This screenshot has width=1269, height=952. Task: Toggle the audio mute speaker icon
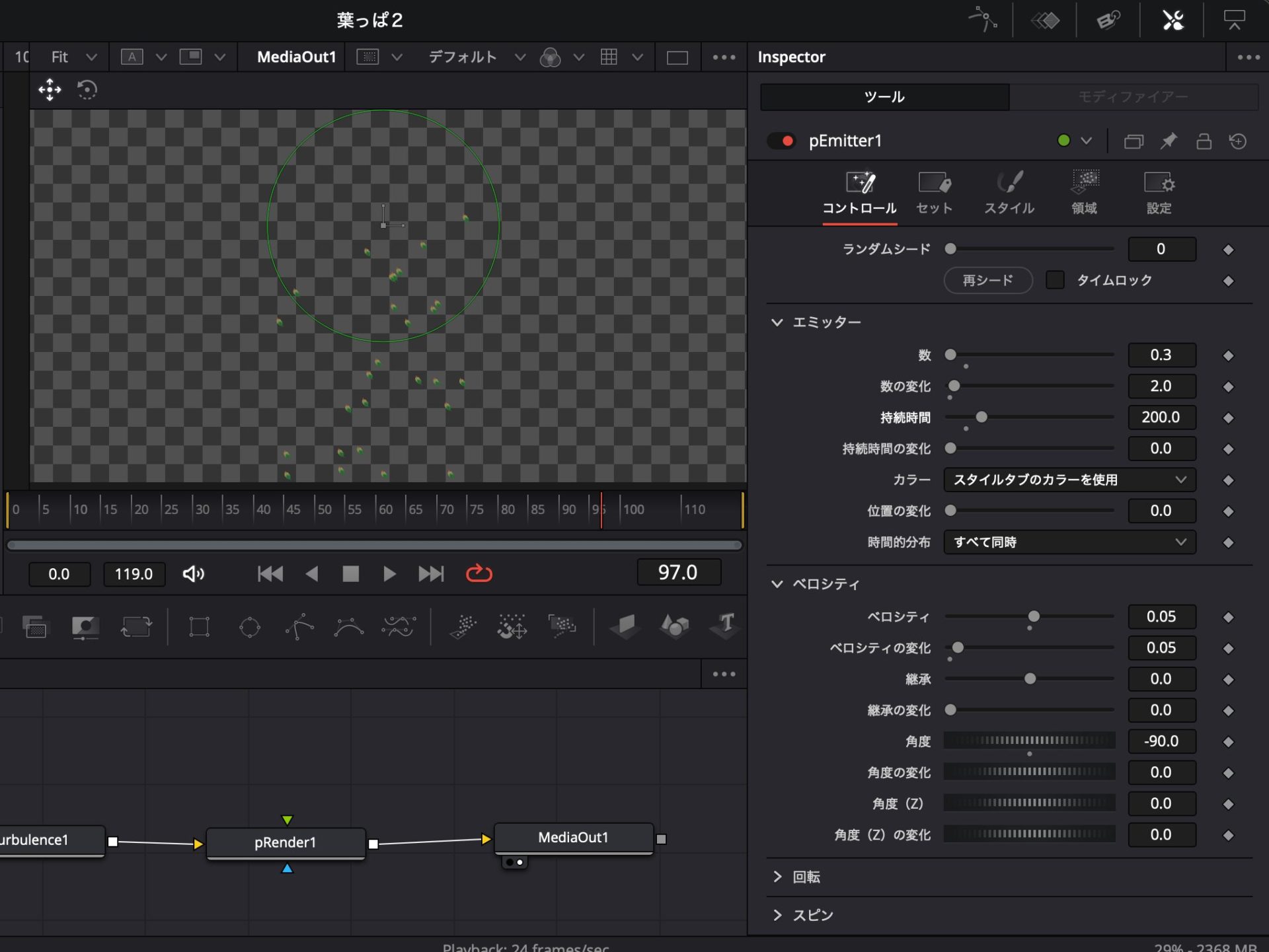tap(193, 573)
